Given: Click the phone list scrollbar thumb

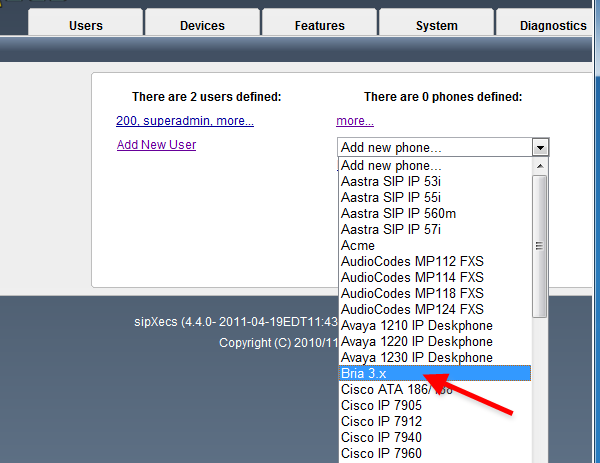Looking at the screenshot, I should pos(540,246).
